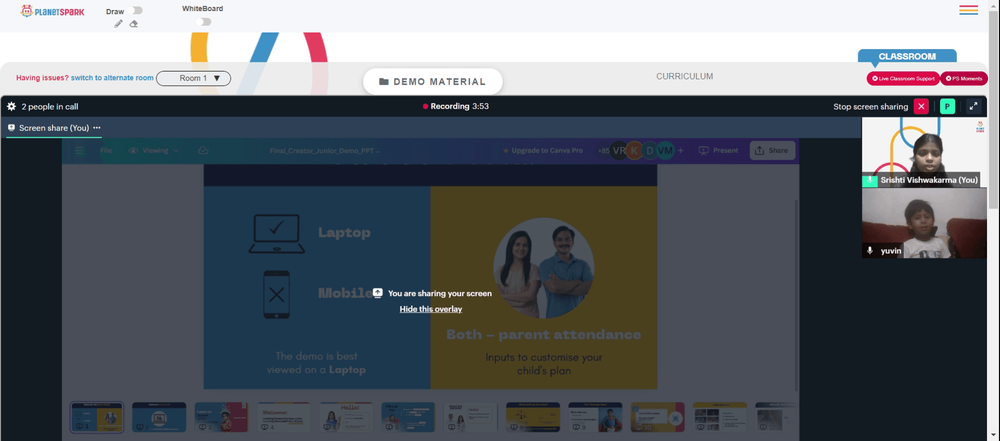Click the plus icon beside collaborator avatars
This screenshot has height=441, width=1000.
680,151
